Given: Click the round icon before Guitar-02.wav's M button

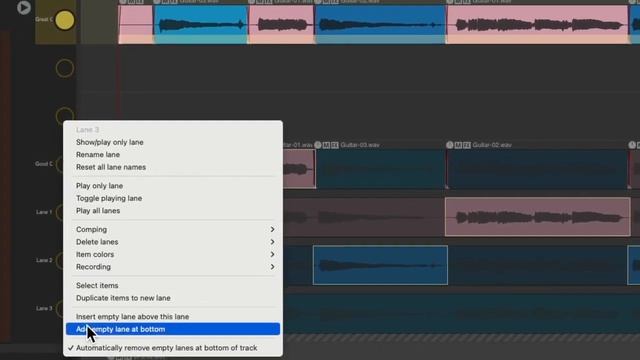Looking at the screenshot, I should [449, 145].
